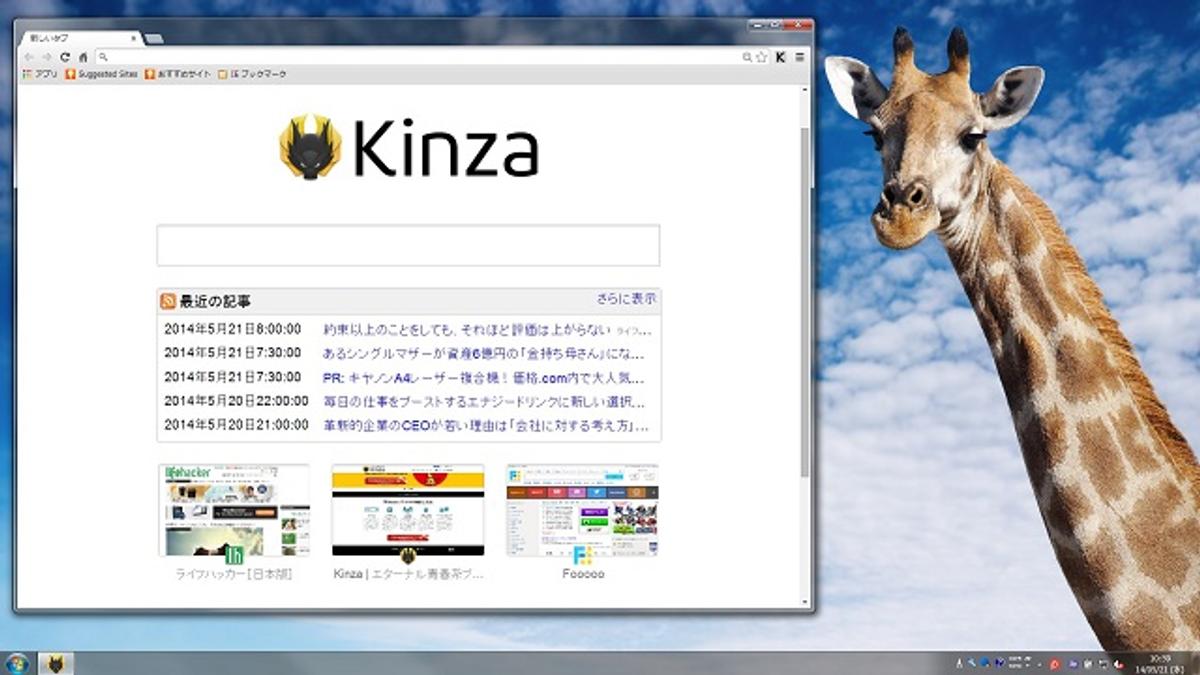This screenshot has width=1200, height=675.
Task: Go back using the browser back arrow
Action: pyautogui.click(x=28, y=57)
